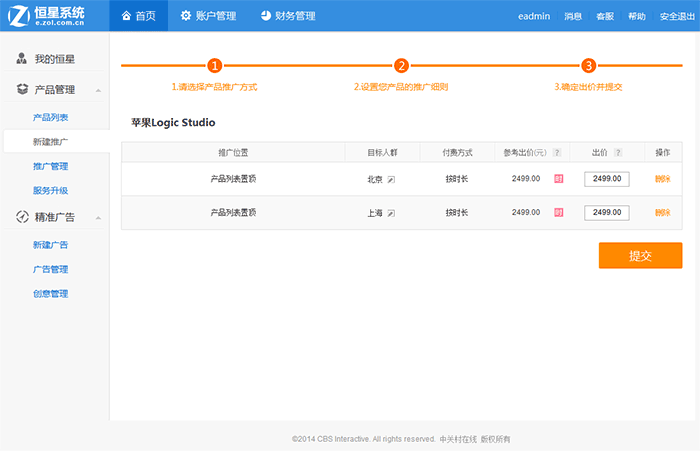
Task: Click step 3 circle in progress bar
Action: [588, 66]
